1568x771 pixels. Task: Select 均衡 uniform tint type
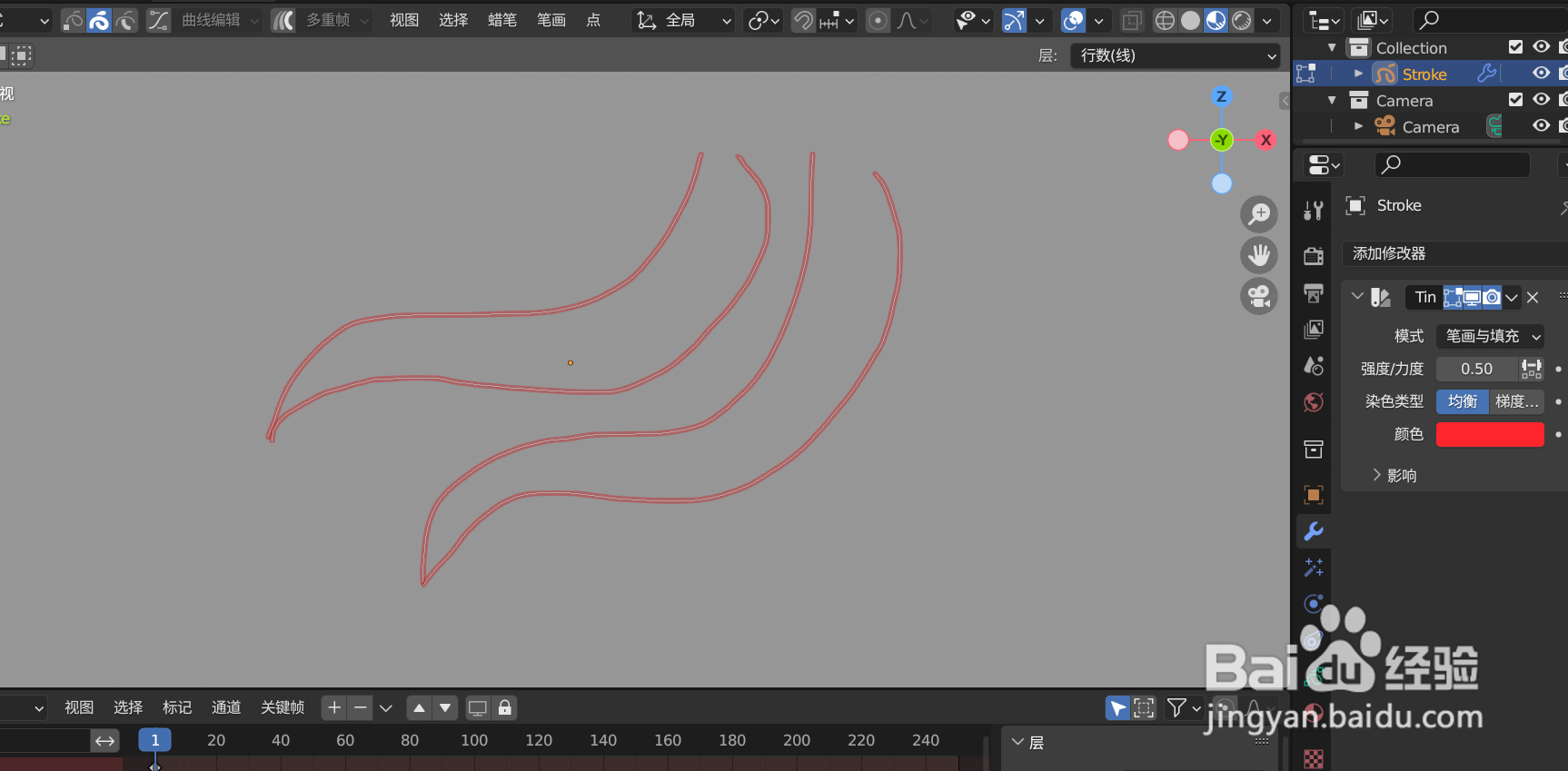pos(1463,401)
